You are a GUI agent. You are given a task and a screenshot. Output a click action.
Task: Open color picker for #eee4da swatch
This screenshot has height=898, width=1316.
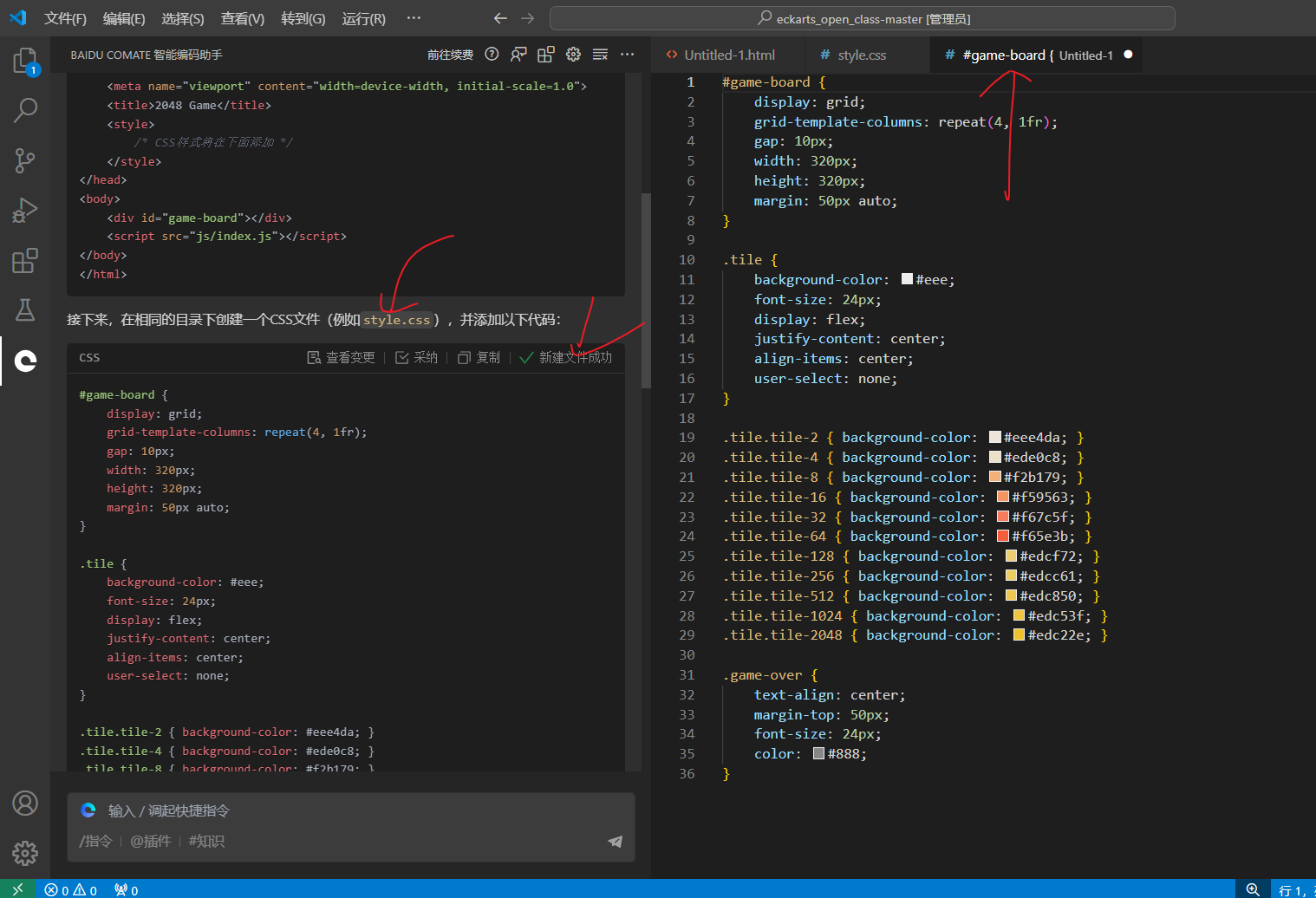pyautogui.click(x=995, y=437)
